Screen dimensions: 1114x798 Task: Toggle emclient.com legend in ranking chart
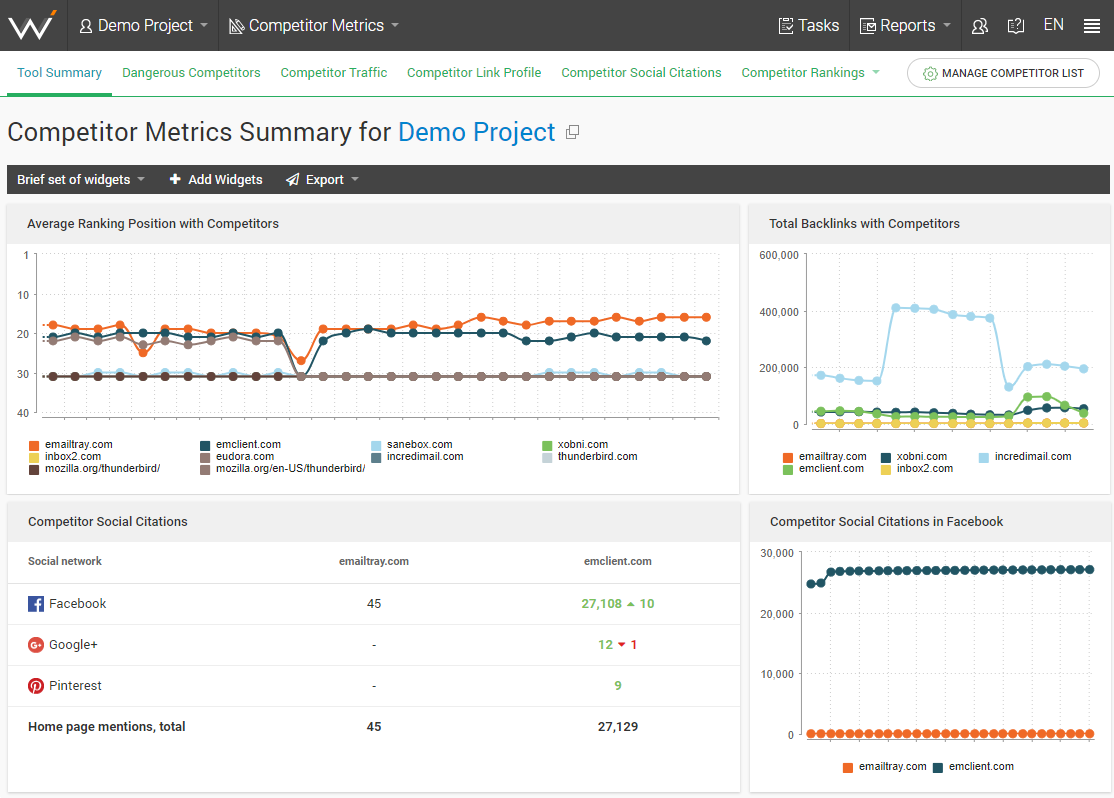tap(241, 445)
